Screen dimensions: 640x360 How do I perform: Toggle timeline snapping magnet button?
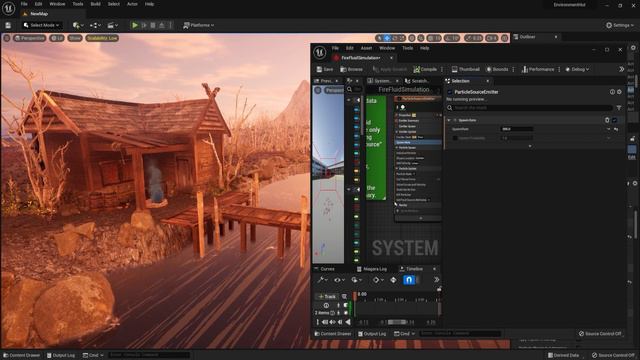coord(409,280)
